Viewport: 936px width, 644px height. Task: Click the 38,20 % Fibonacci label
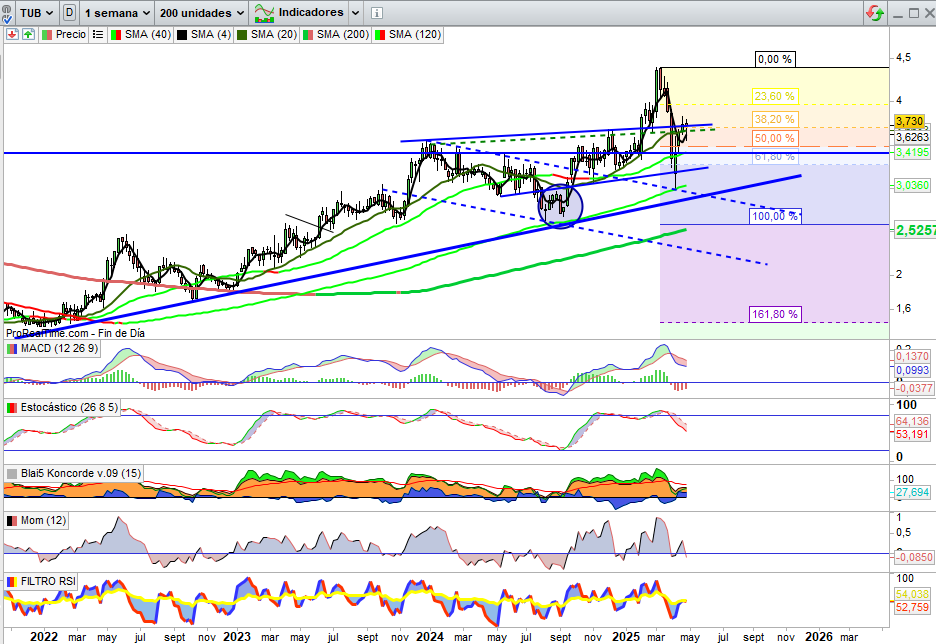[774, 119]
